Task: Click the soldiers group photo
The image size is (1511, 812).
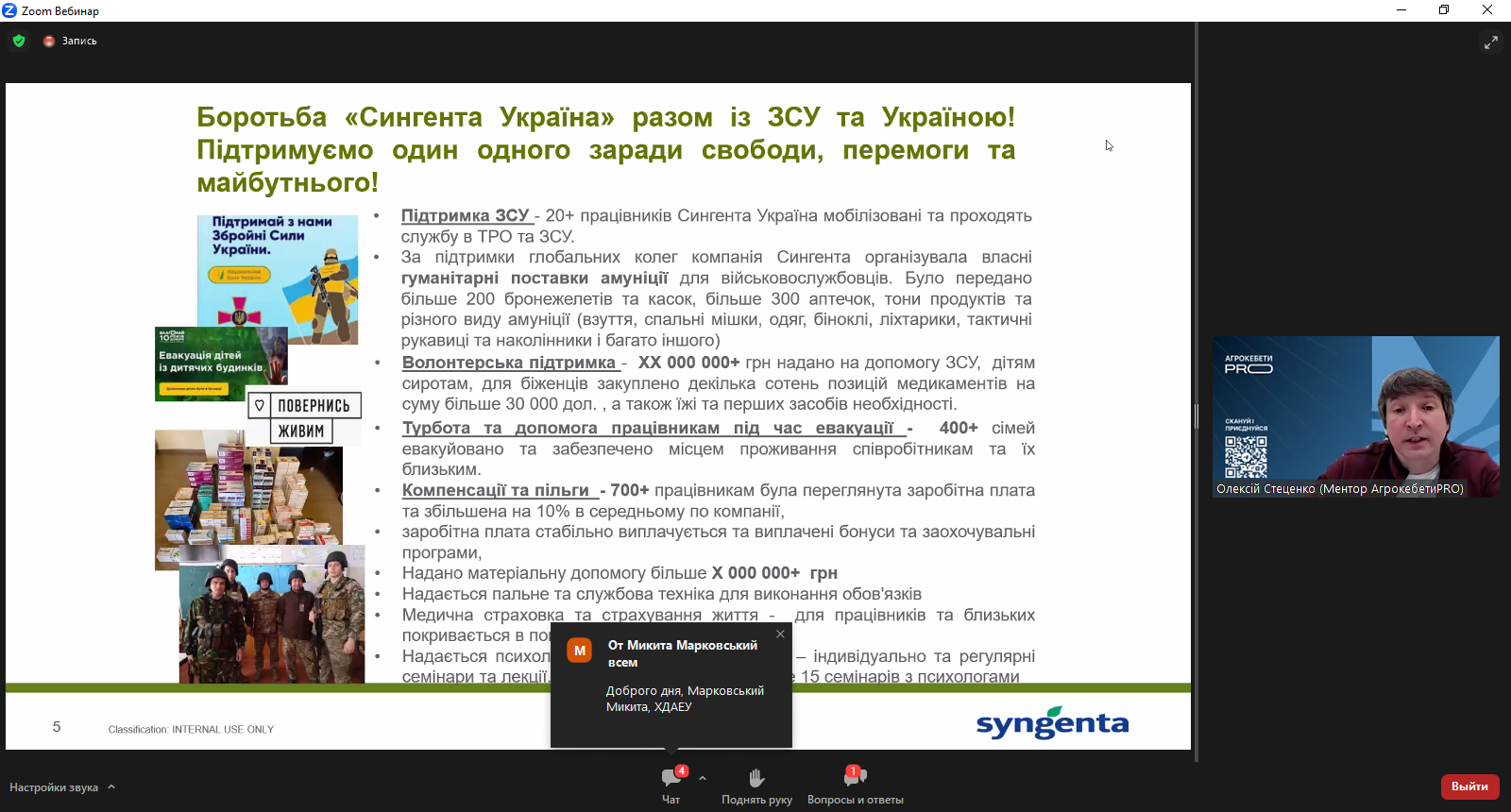Action: pyautogui.click(x=272, y=614)
